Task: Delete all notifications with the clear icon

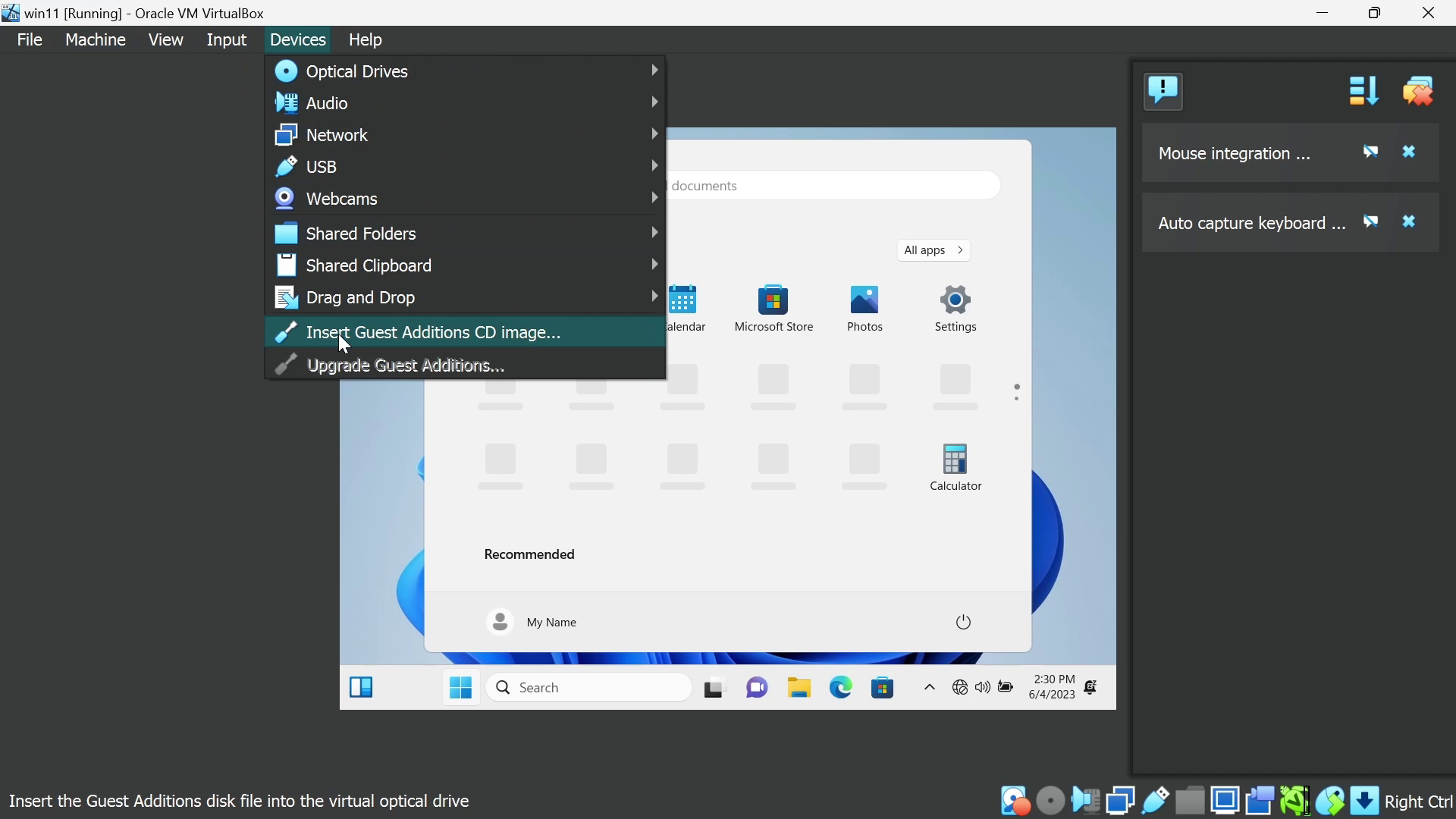Action: 1419,92
